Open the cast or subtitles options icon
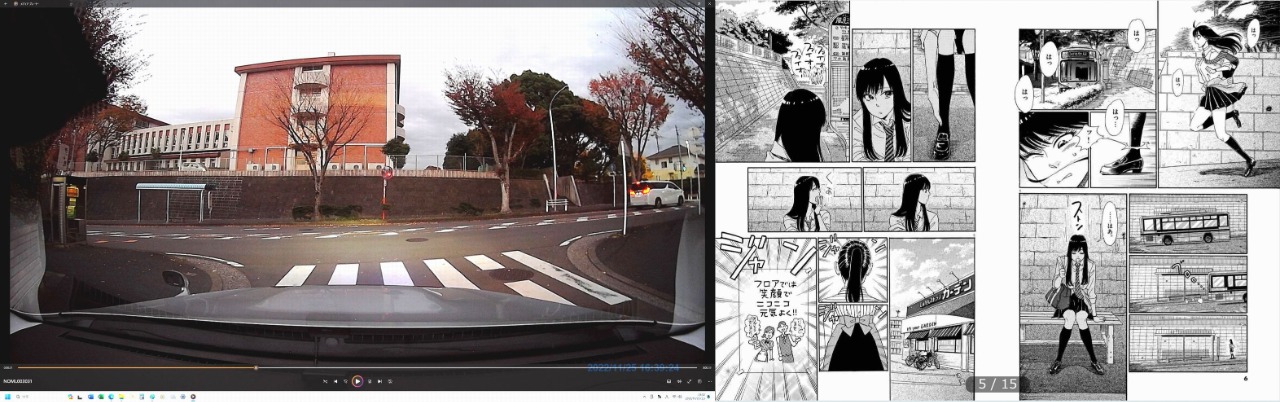This screenshot has height=402, width=1280. click(669, 381)
